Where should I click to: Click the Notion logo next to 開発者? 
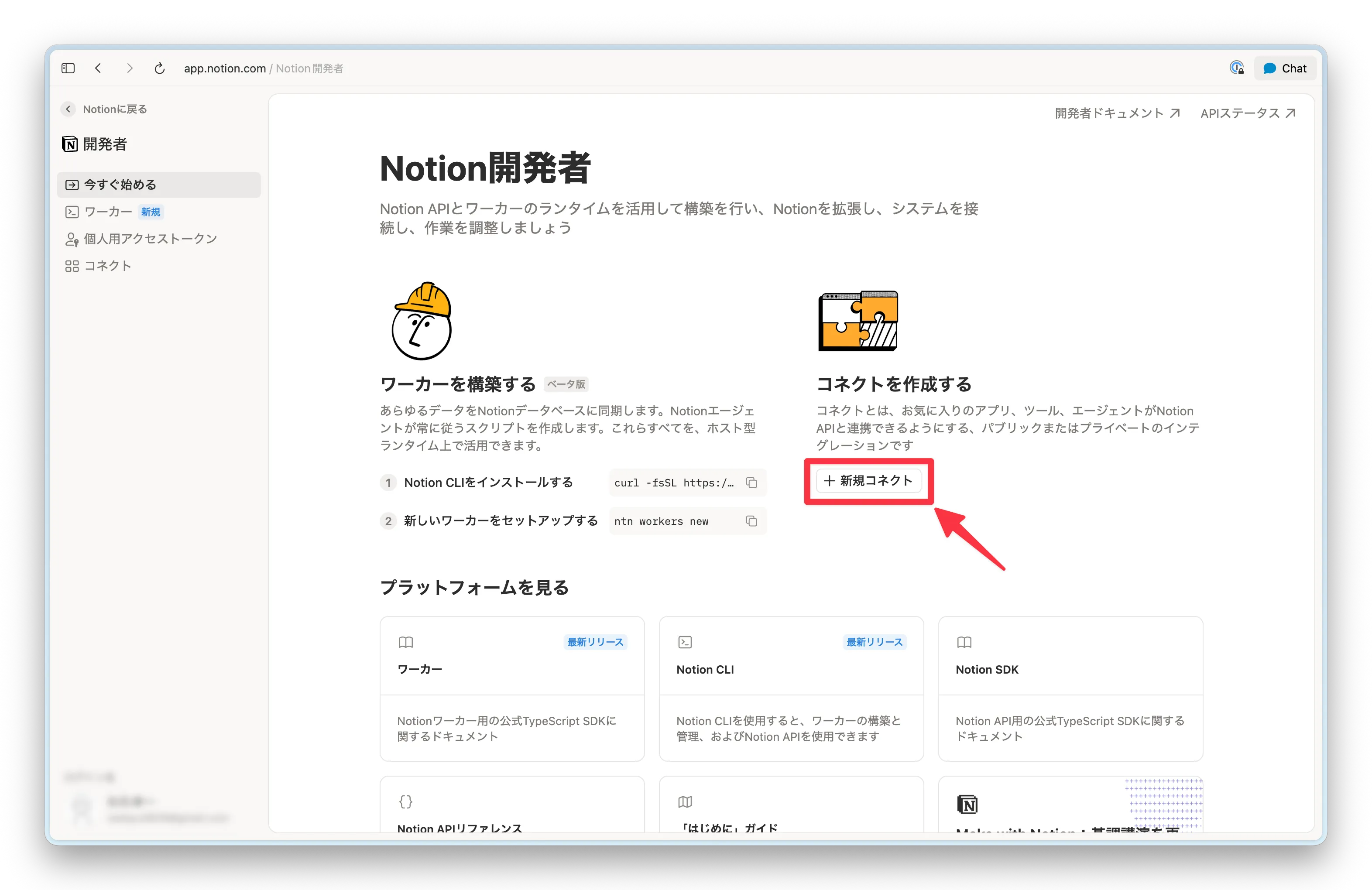(70, 144)
